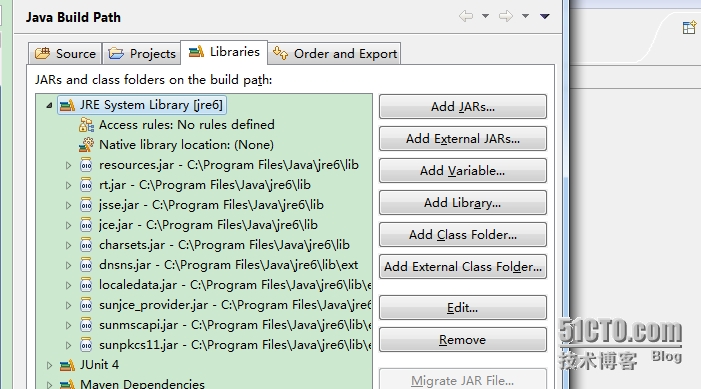Expand the rt.jar node
701x389 pixels.
[x=68, y=185]
